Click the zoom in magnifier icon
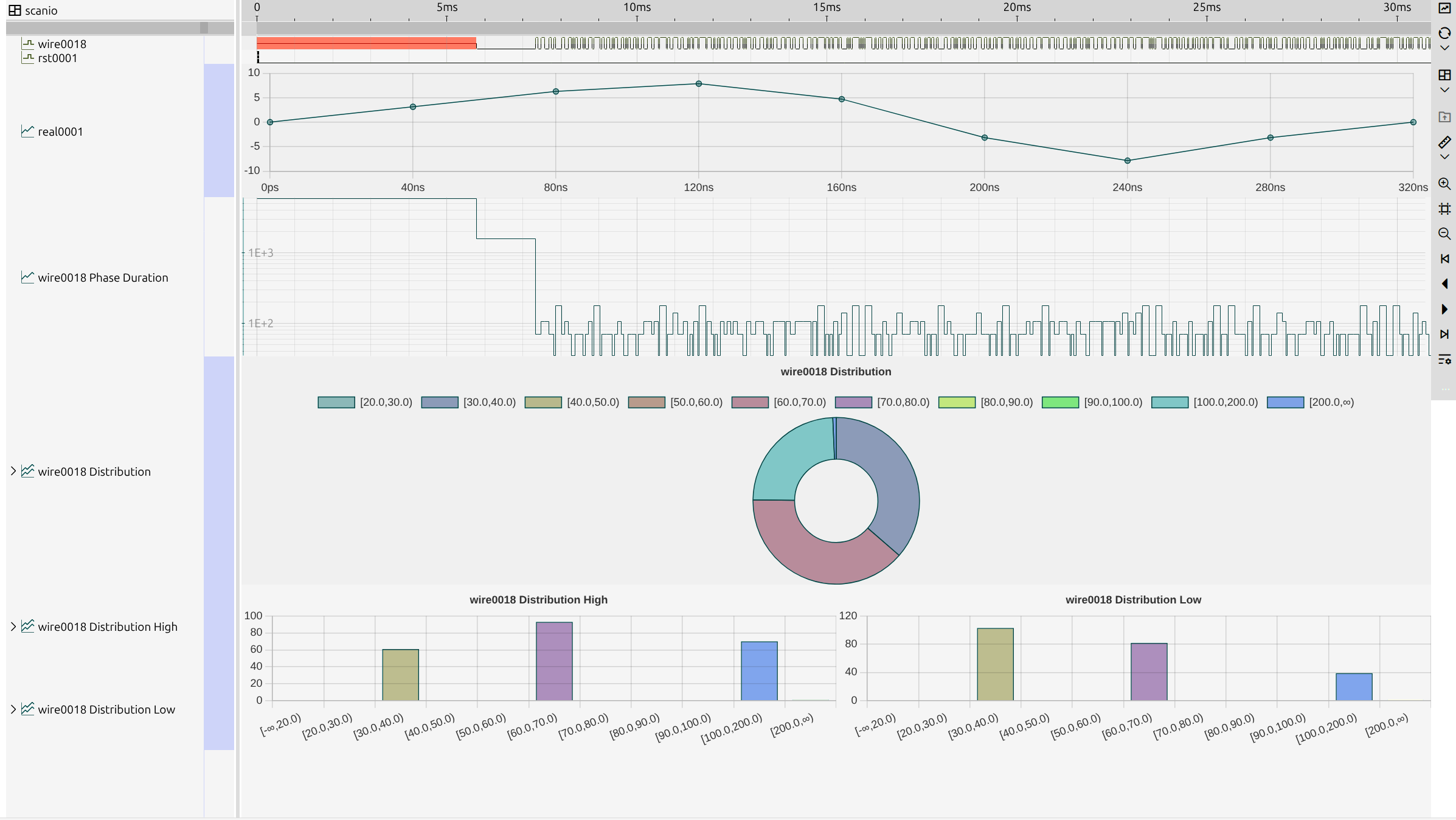1456x820 pixels. click(x=1444, y=184)
